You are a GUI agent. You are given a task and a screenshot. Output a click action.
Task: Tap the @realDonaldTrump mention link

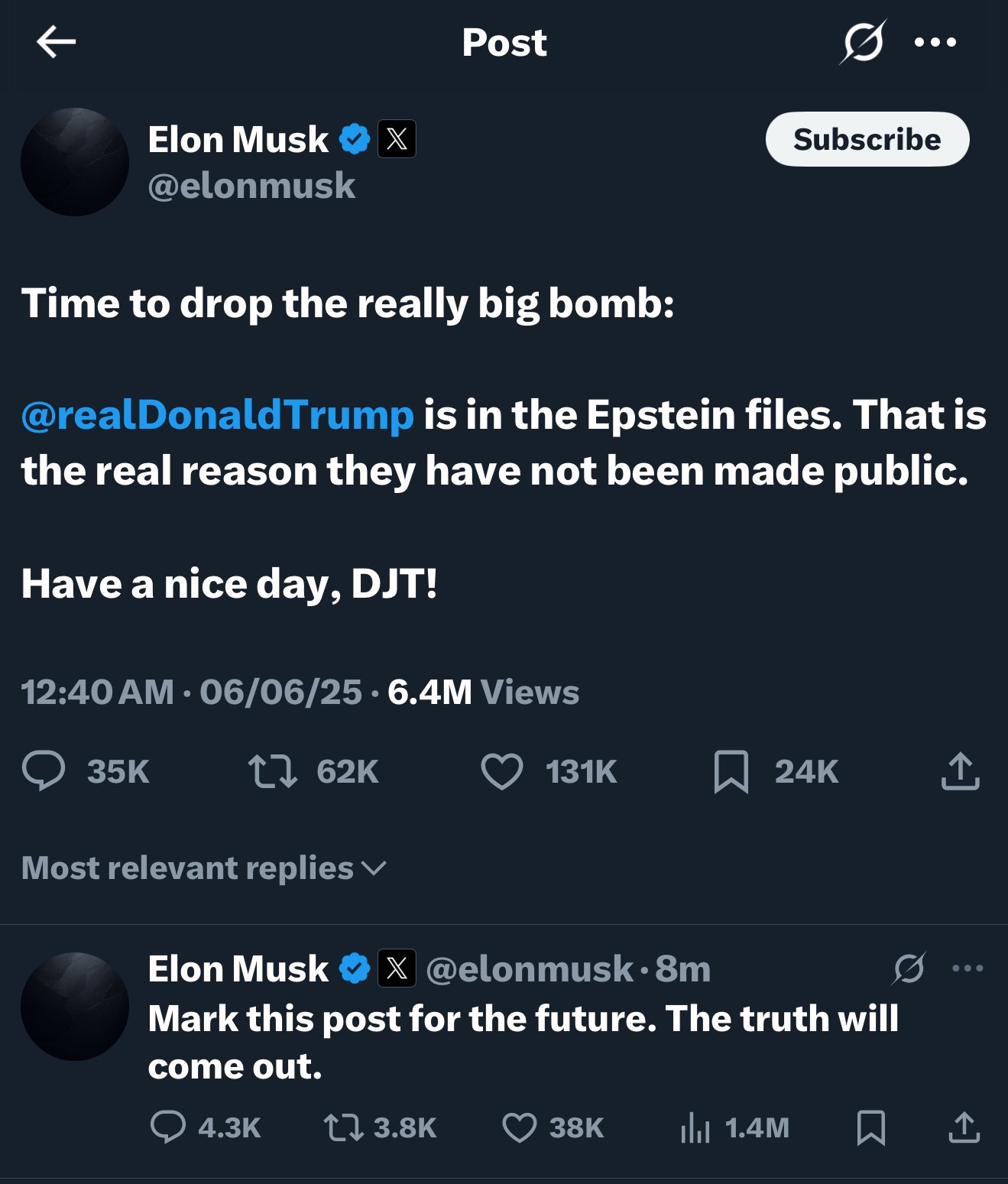click(218, 415)
